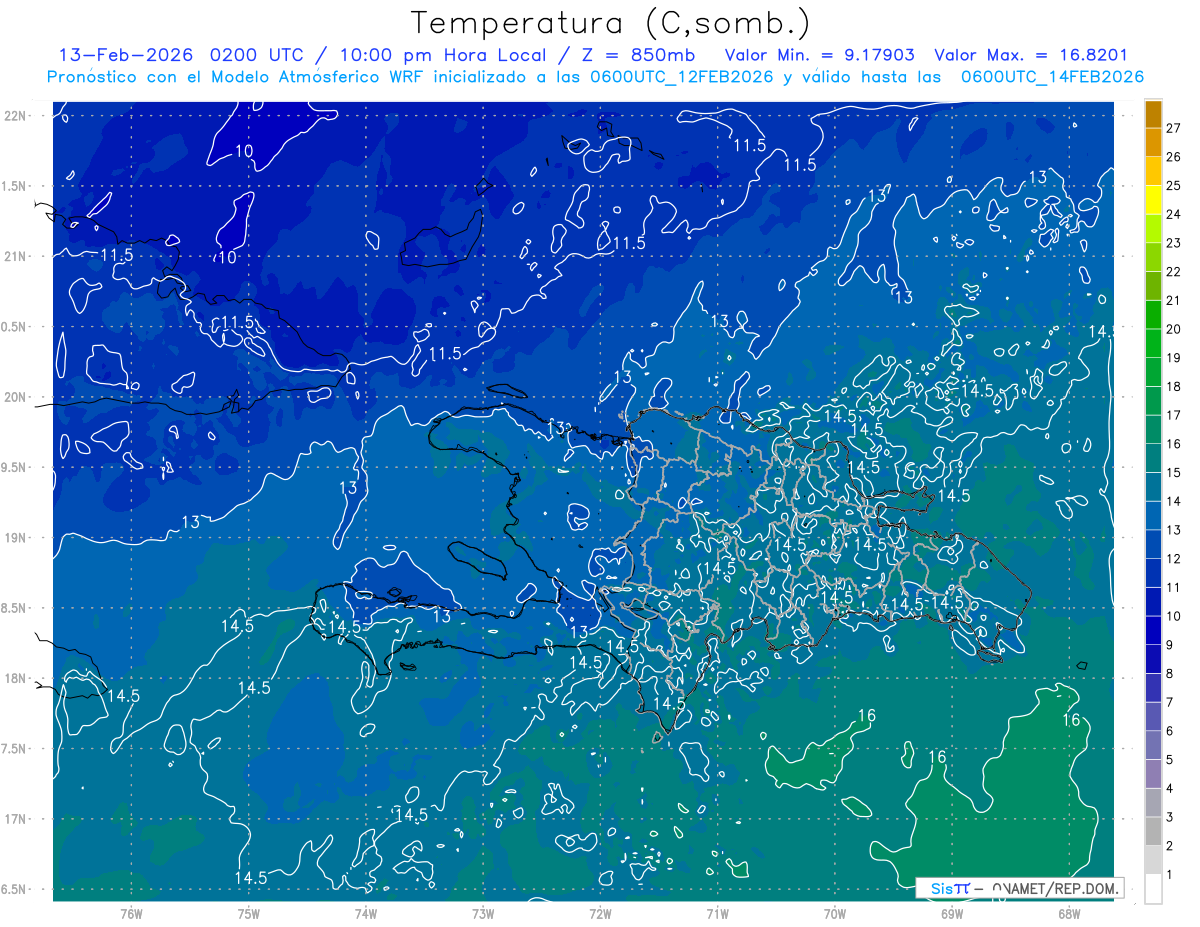The height and width of the screenshot is (927, 1200).
Task: Click the "71W" longitude label
Action: pos(717,913)
